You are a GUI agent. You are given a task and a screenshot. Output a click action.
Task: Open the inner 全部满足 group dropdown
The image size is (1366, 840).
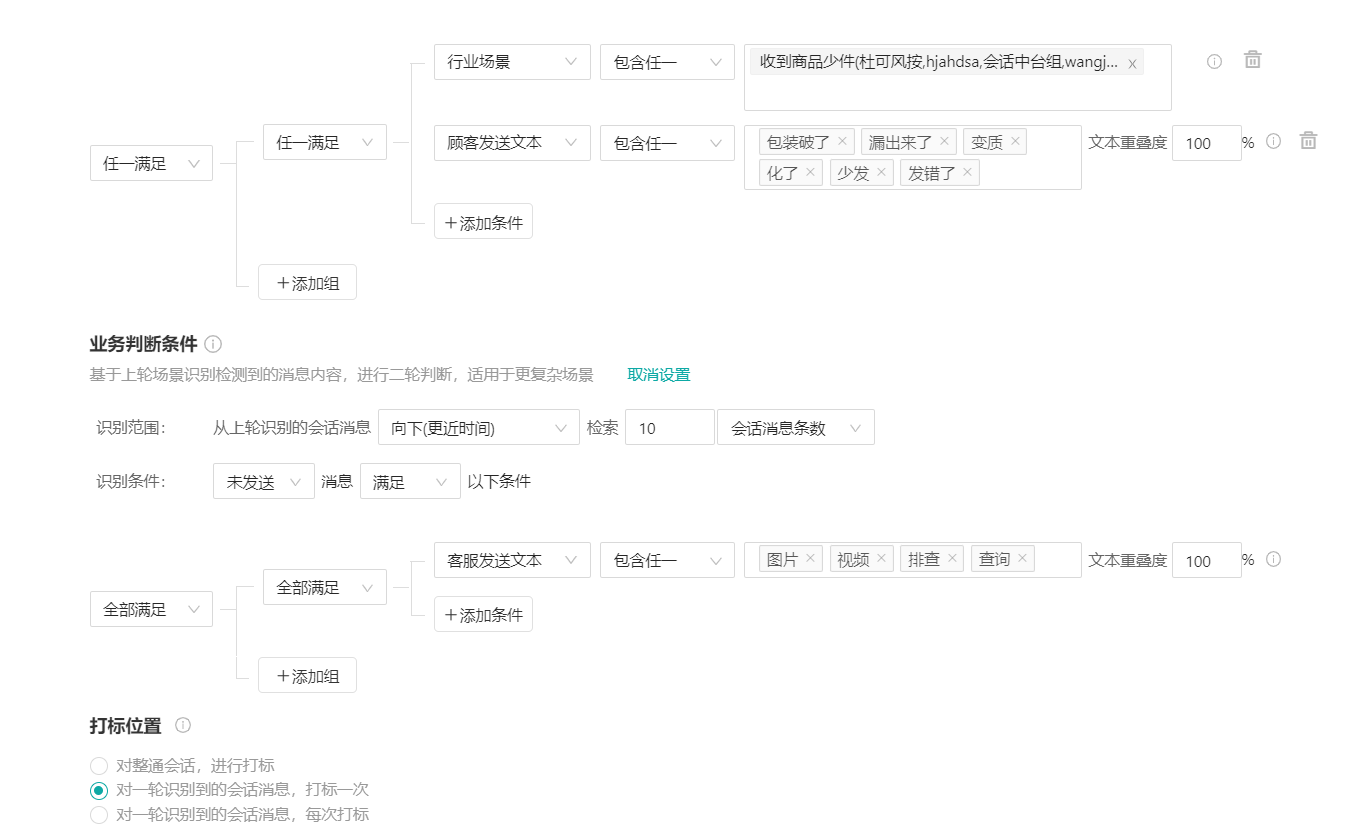pos(325,587)
